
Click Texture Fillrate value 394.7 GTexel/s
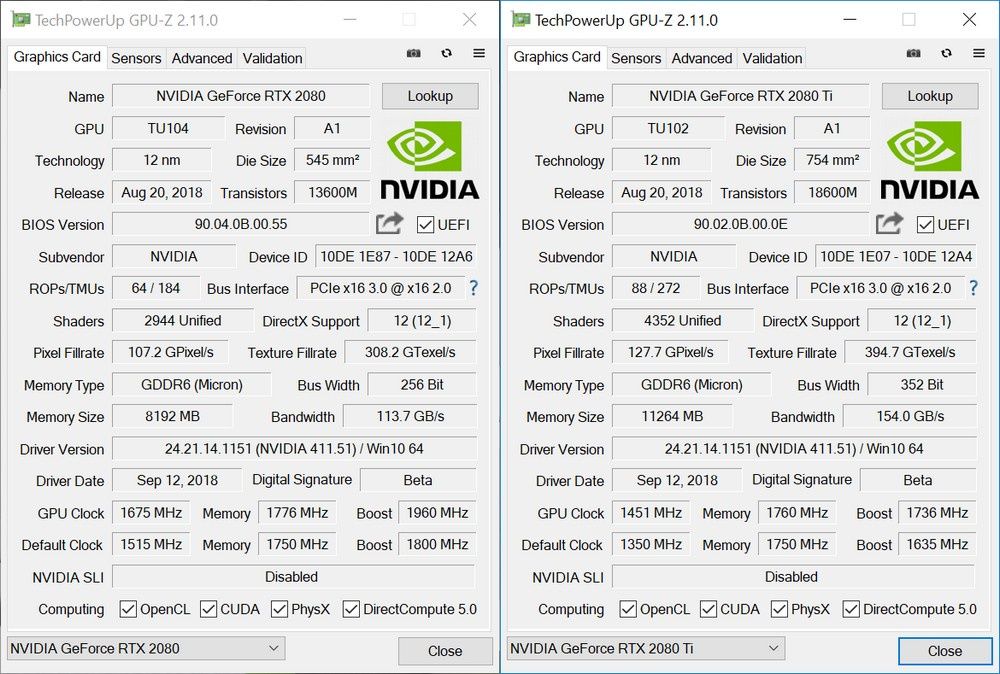tap(910, 352)
